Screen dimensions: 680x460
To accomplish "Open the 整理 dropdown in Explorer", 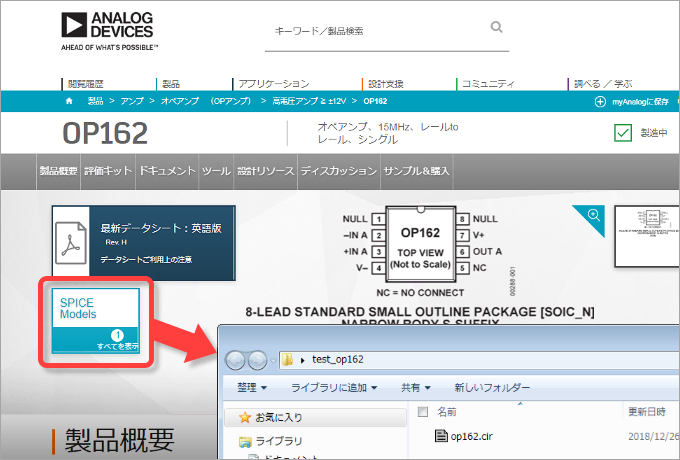I will point(251,387).
